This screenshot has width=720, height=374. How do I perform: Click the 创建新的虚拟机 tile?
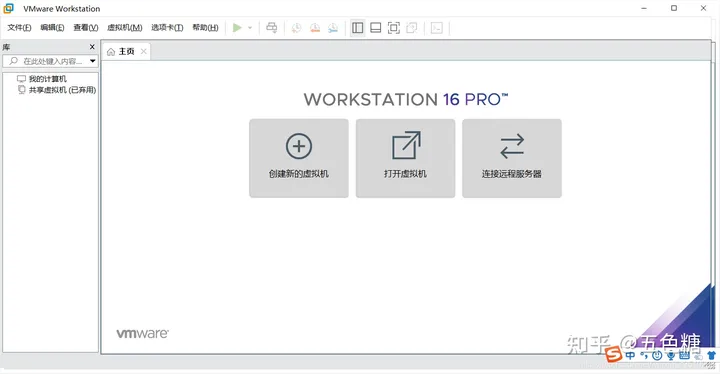(x=299, y=159)
